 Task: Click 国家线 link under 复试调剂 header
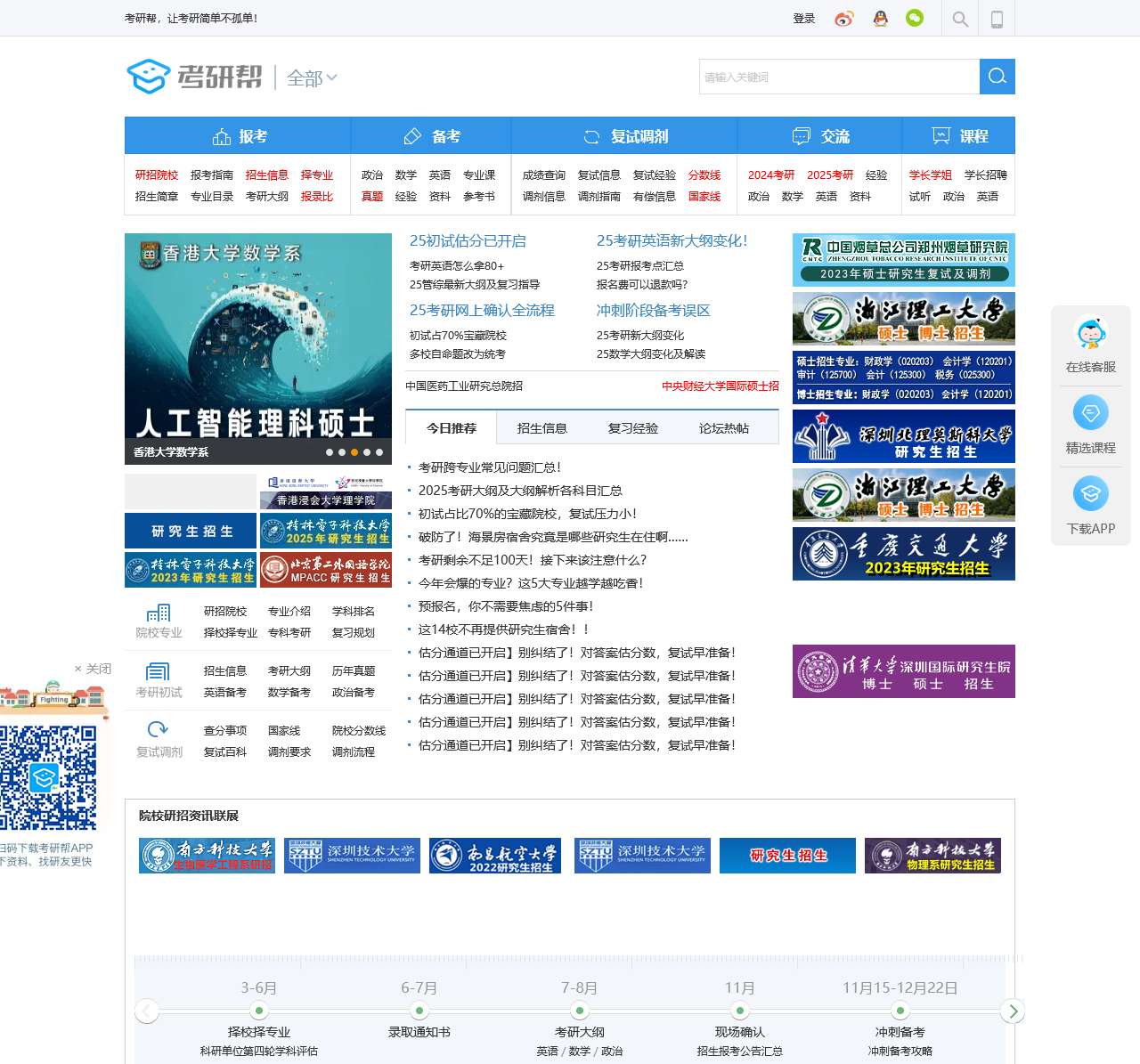(x=704, y=197)
